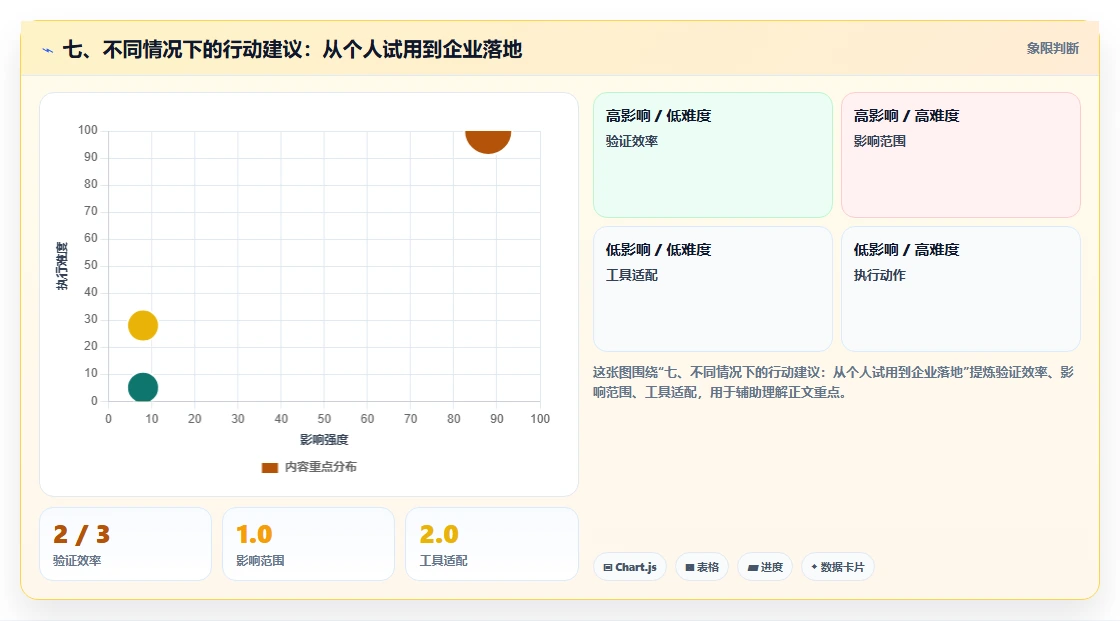Select the 高影响 / 高难度 quadrant card
This screenshot has height=621, width=1120.
[961, 154]
